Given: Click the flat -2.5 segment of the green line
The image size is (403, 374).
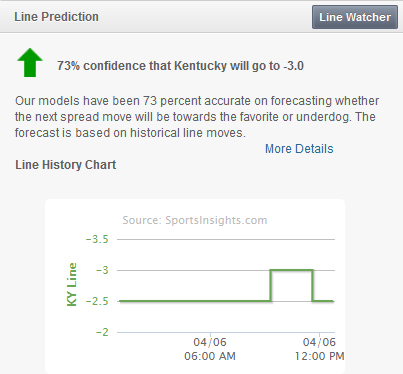Looking at the screenshot, I should [x=195, y=301].
